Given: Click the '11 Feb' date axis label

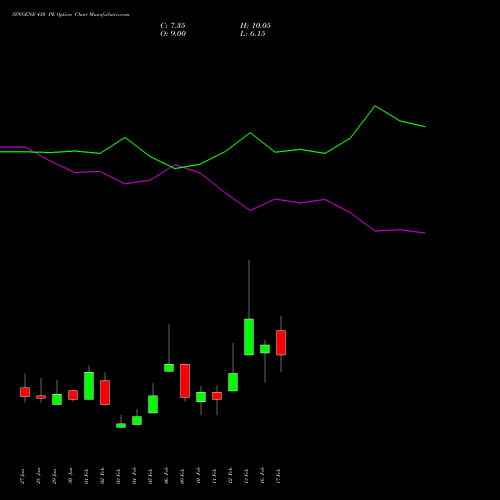Looking at the screenshot, I should [x=215, y=476].
